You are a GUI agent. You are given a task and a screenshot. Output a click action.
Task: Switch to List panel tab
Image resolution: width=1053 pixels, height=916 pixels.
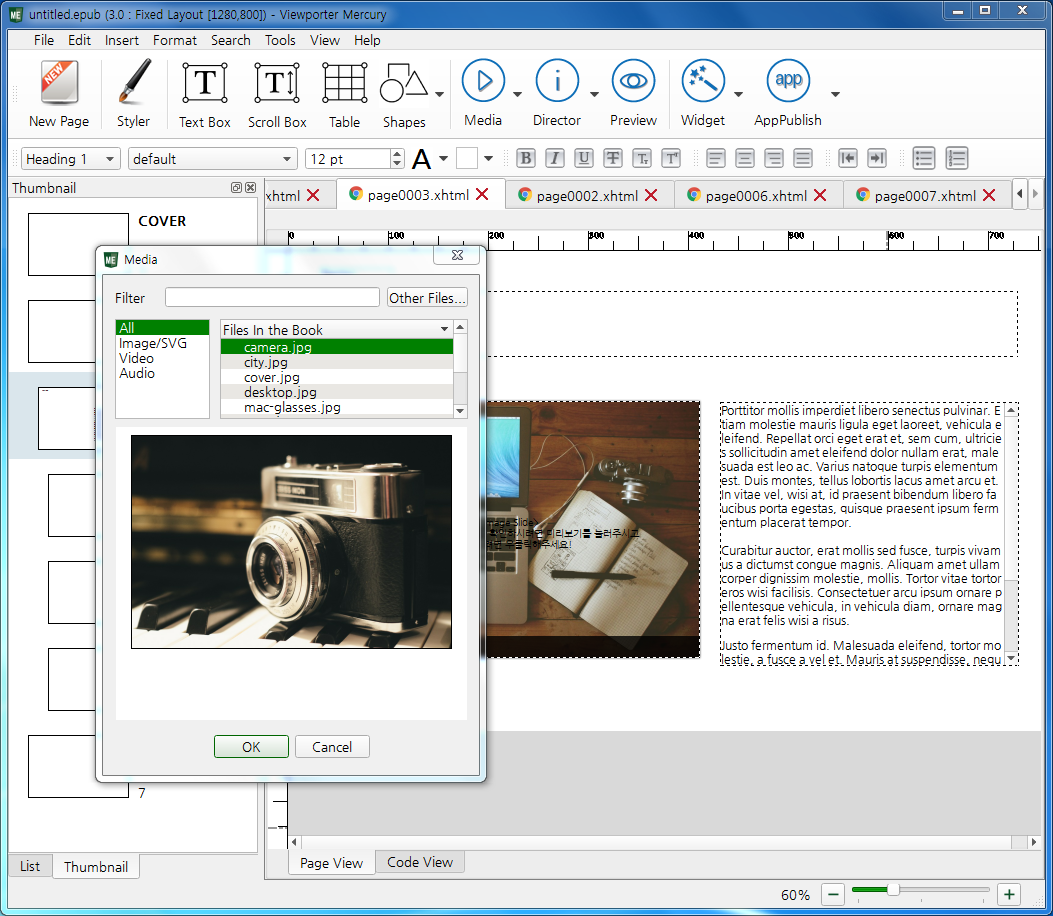coord(30,866)
